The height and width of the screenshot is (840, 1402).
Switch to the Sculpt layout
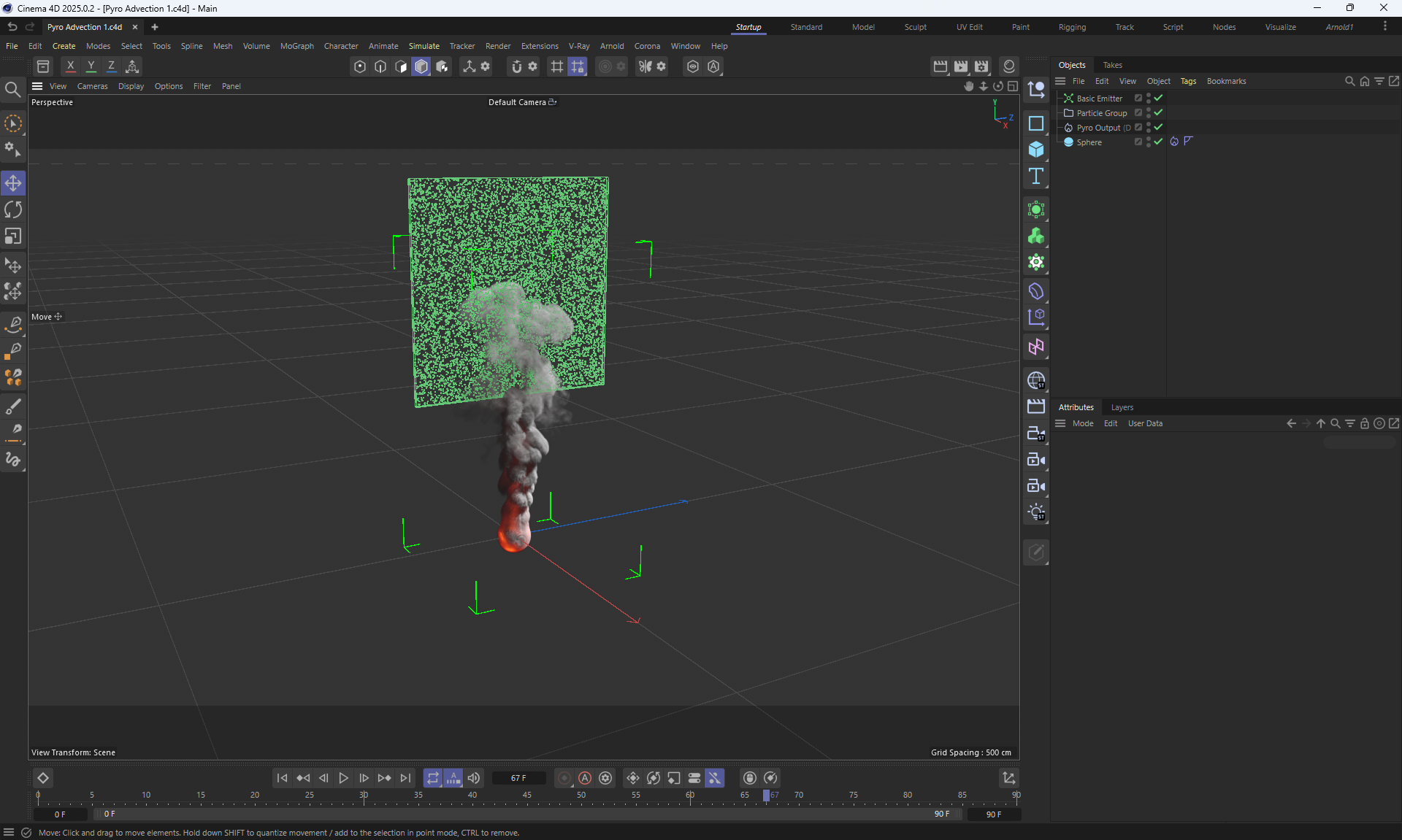coord(915,27)
